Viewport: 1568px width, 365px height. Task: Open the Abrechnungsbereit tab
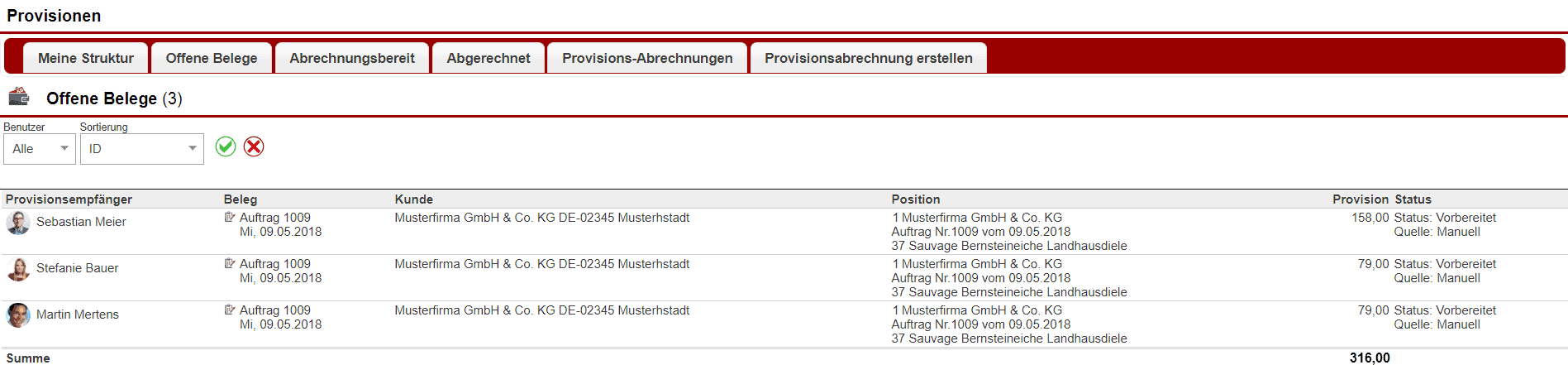click(x=352, y=58)
